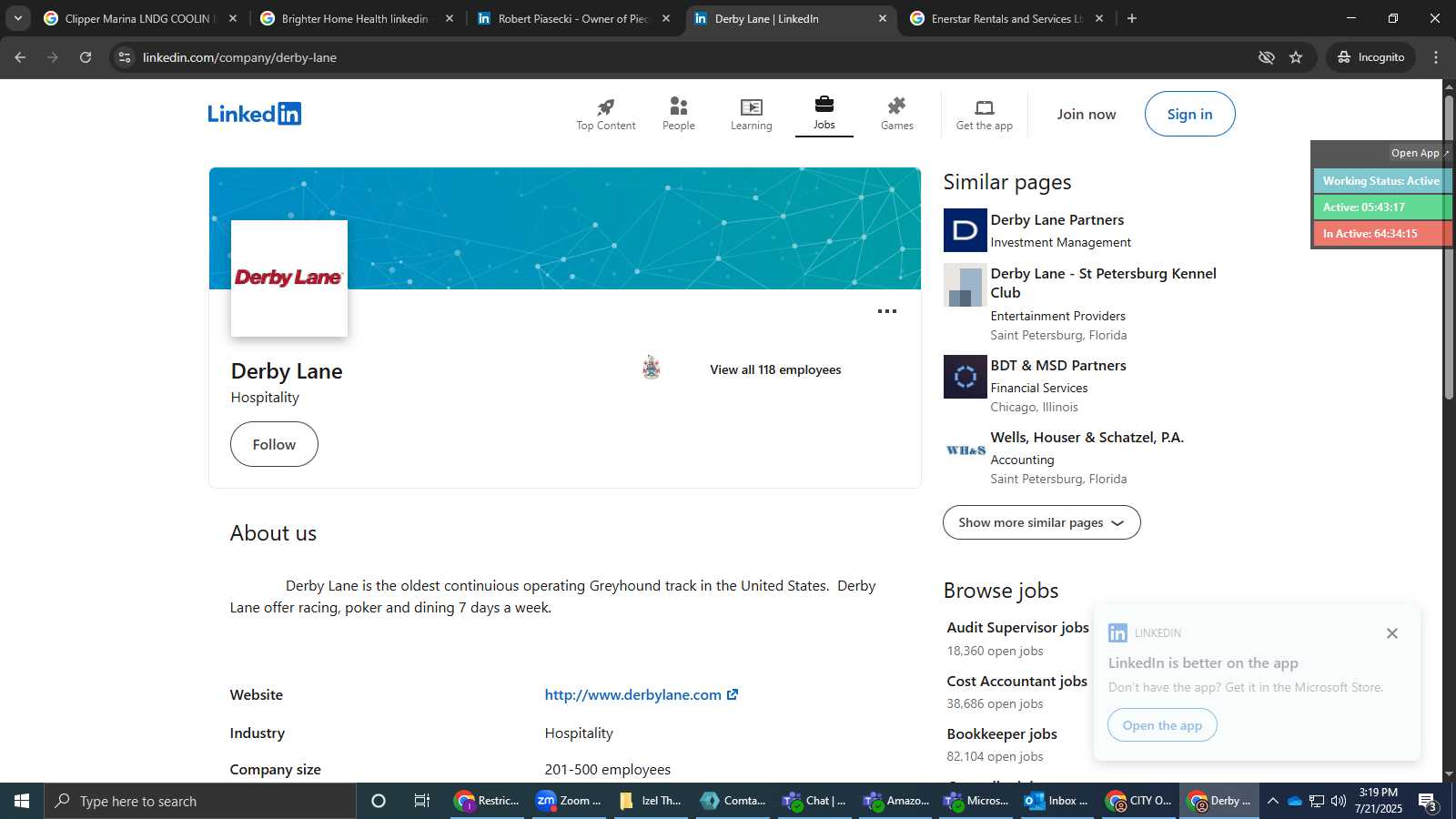This screenshot has width=1456, height=819.
Task: Click the volume icon in system tray
Action: (x=1338, y=801)
